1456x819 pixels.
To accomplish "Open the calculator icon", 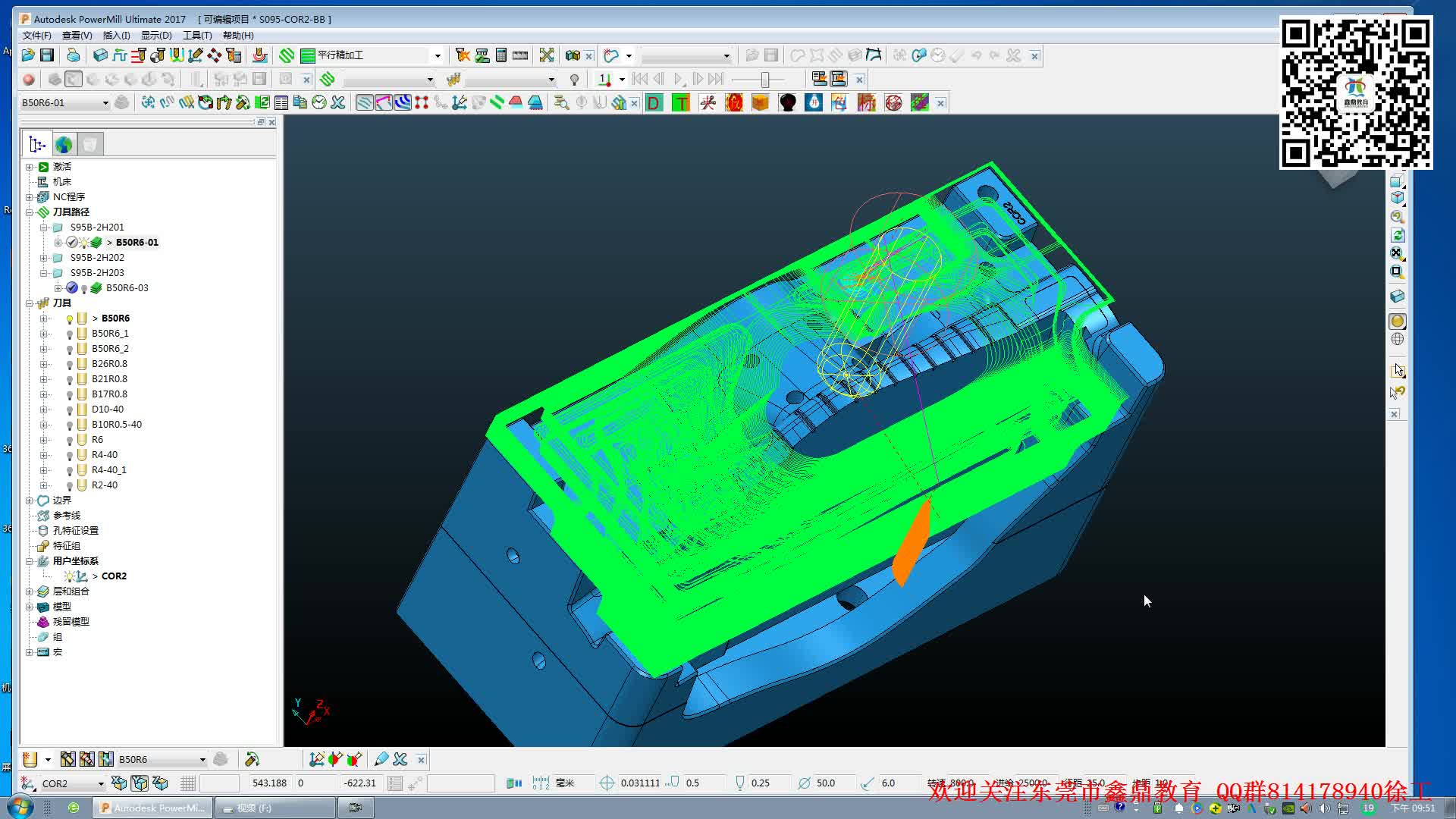I will 501,55.
